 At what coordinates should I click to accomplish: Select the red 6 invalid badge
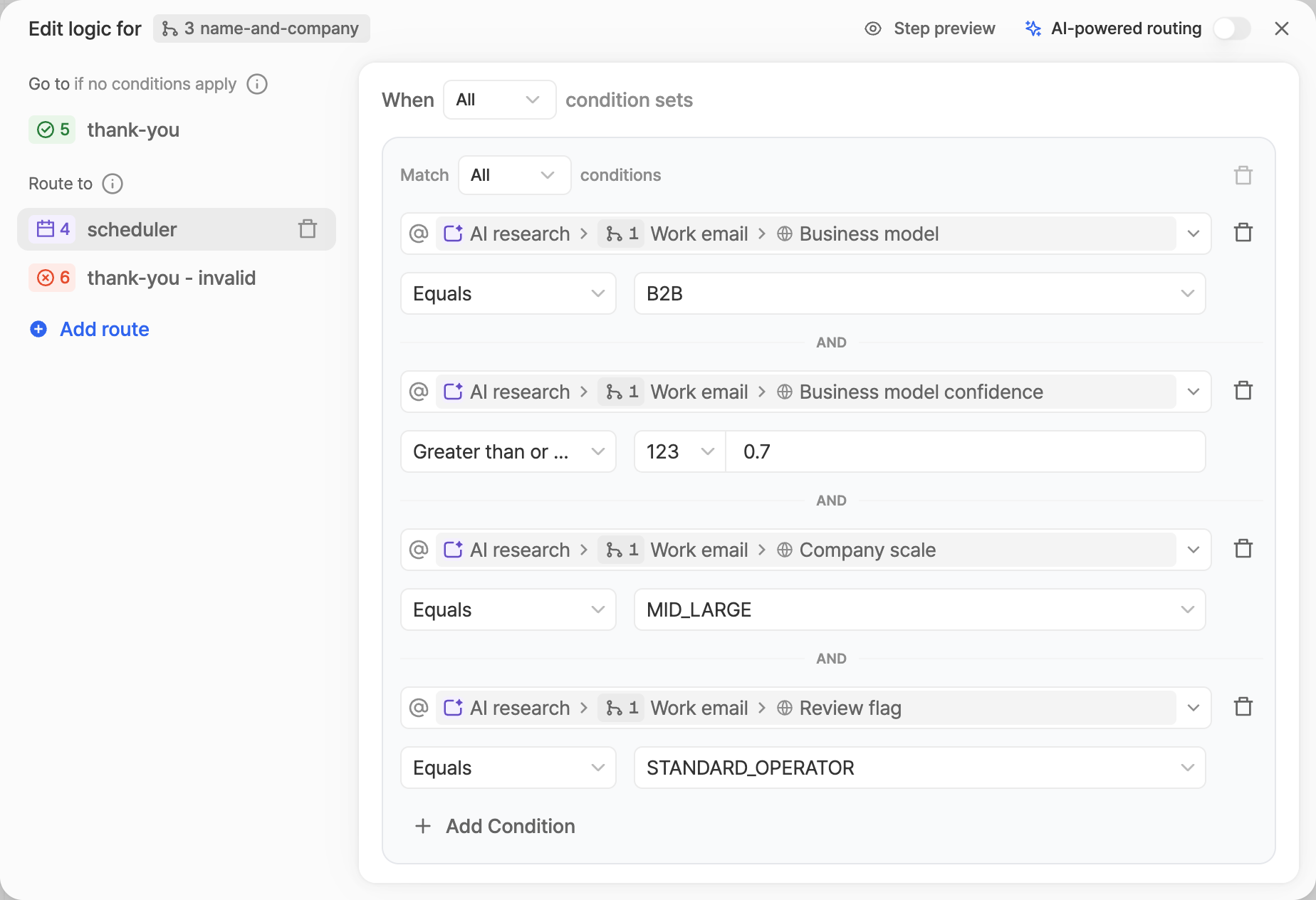[52, 278]
